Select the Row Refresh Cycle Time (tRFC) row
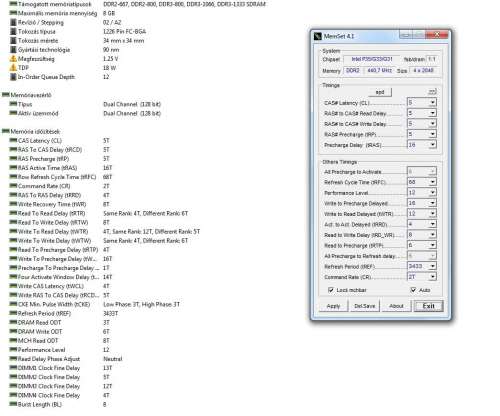The width and height of the screenshot is (500, 416). coord(61,177)
